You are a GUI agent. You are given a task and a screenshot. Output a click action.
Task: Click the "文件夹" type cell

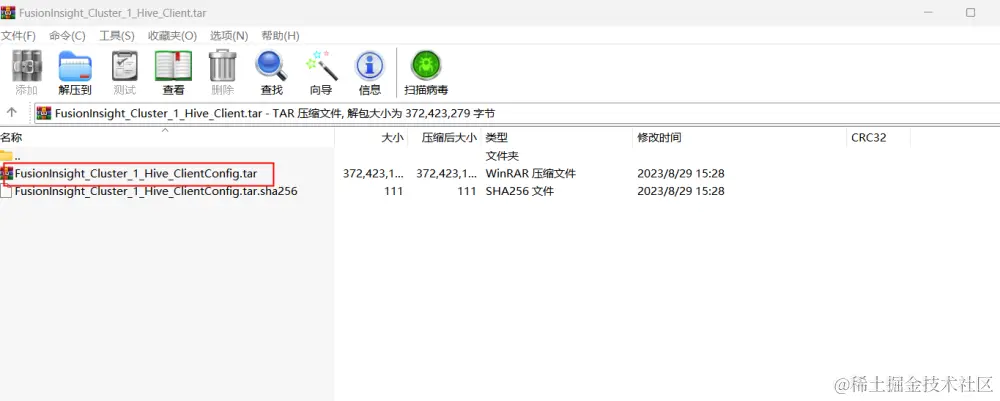pyautogui.click(x=503, y=156)
